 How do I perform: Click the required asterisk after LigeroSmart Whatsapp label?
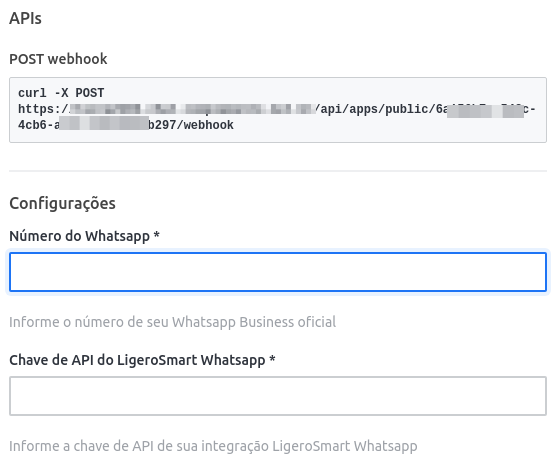point(272,358)
